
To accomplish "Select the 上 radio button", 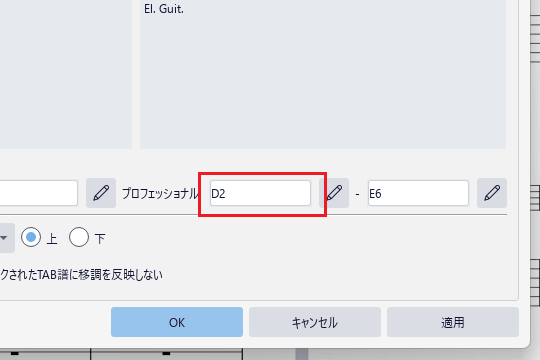I will point(31,237).
